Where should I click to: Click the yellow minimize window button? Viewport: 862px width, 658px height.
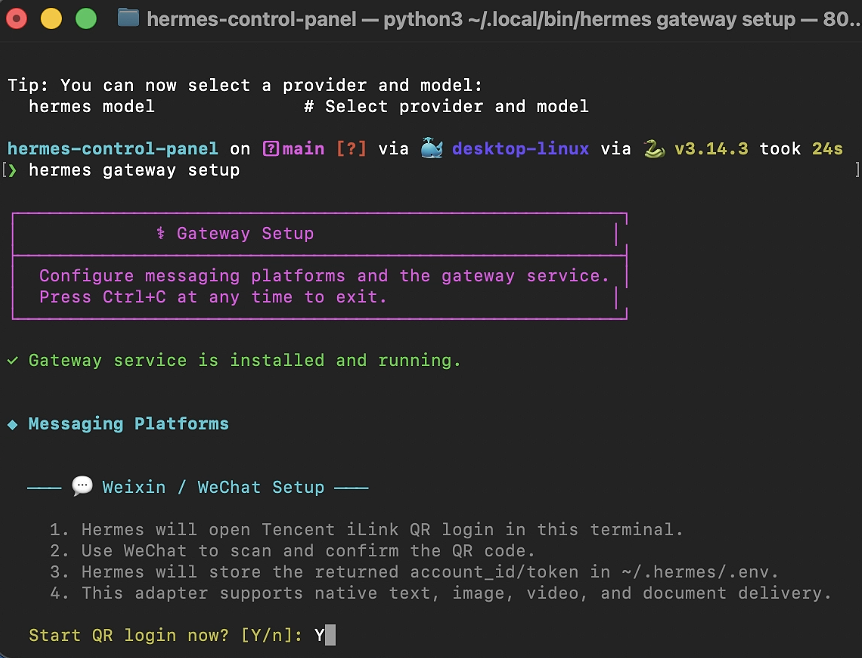[x=51, y=19]
